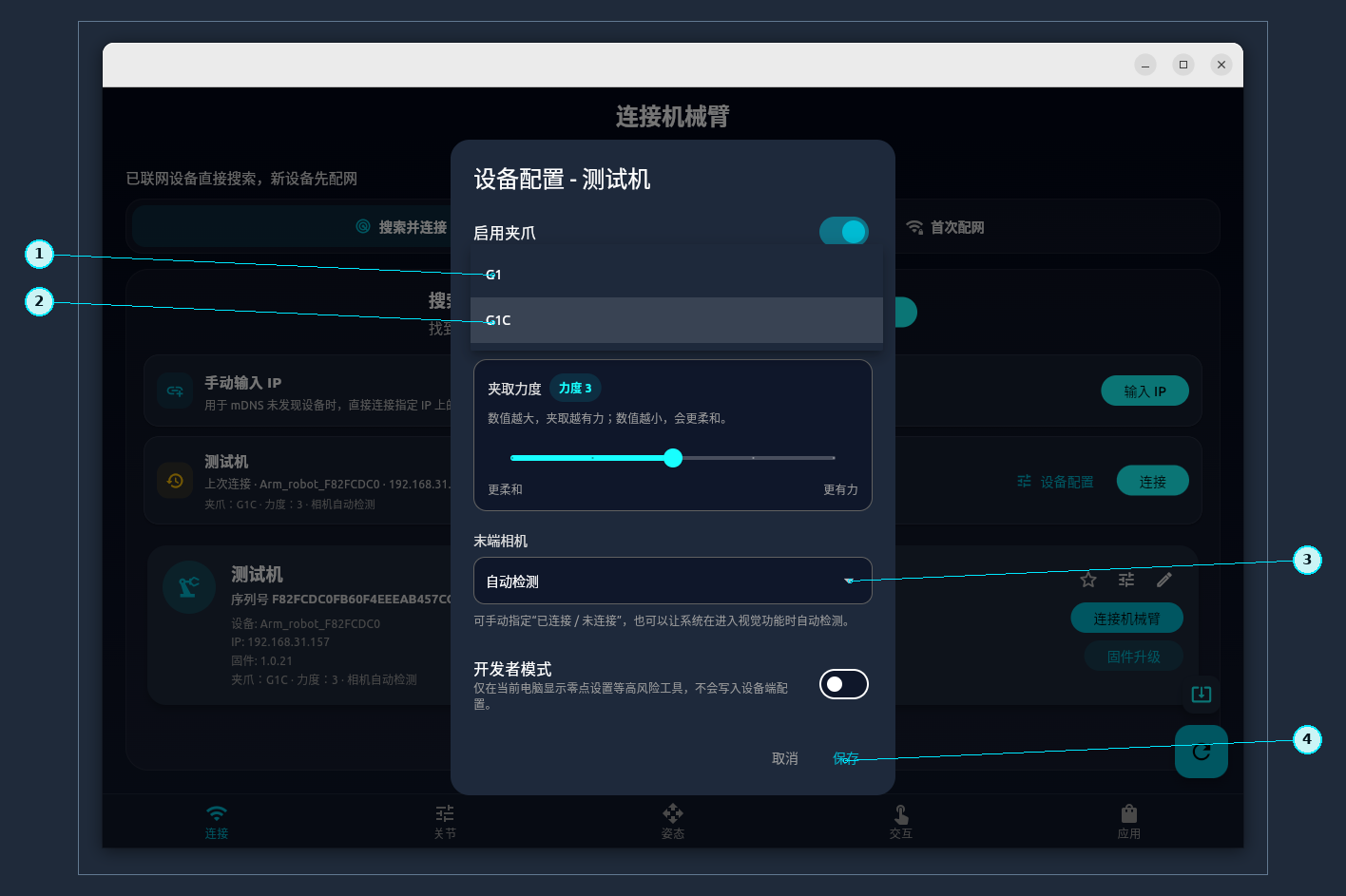Minimize the application window

pyautogui.click(x=1145, y=65)
